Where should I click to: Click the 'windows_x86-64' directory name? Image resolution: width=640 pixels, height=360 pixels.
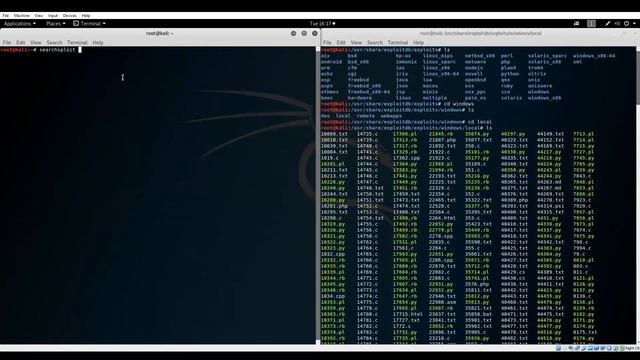point(594,56)
